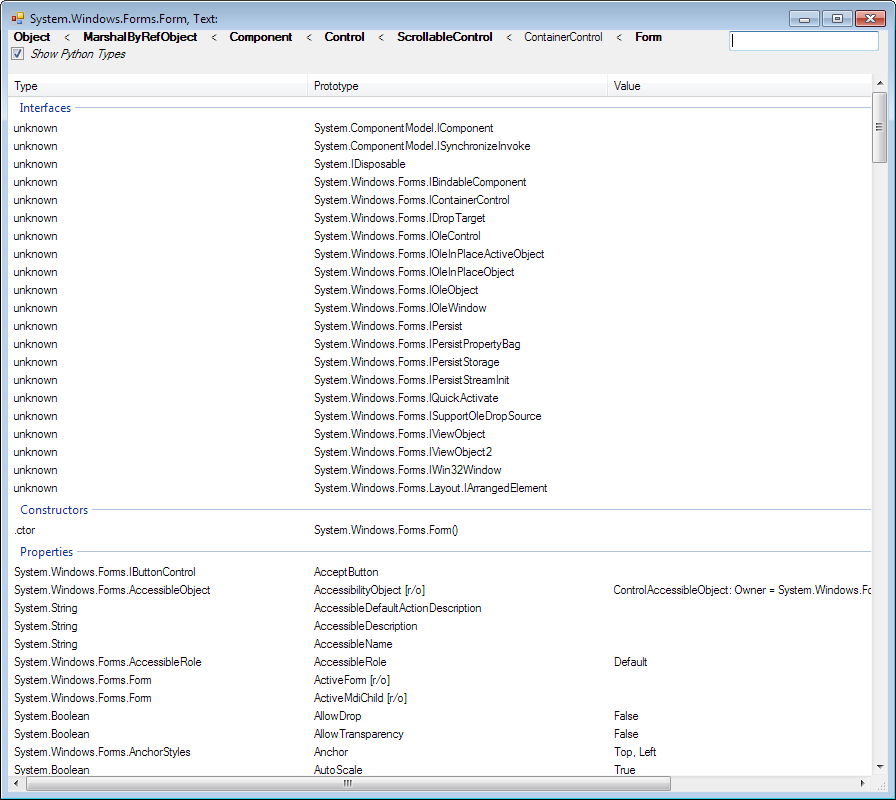The image size is (896, 800).
Task: Collapse the Interfaces group header
Action: (x=46, y=108)
